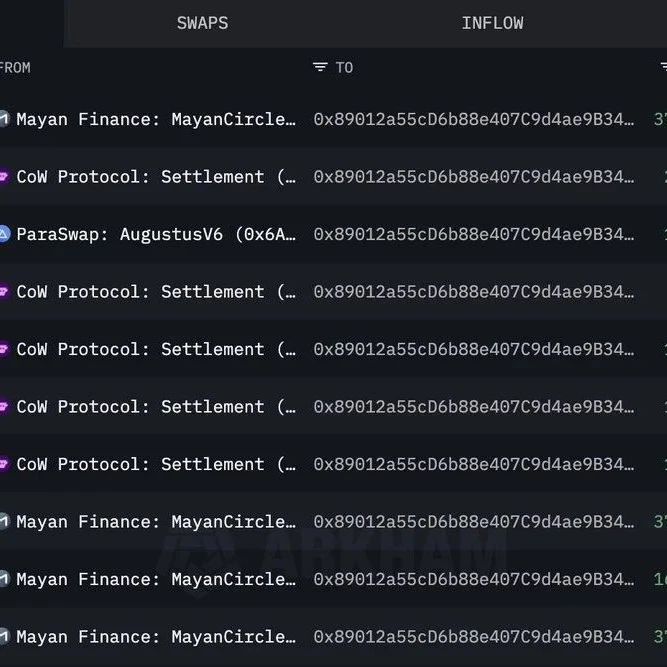Click the blue ParaSwap logo icon
The height and width of the screenshot is (667, 667).
tap(4, 234)
